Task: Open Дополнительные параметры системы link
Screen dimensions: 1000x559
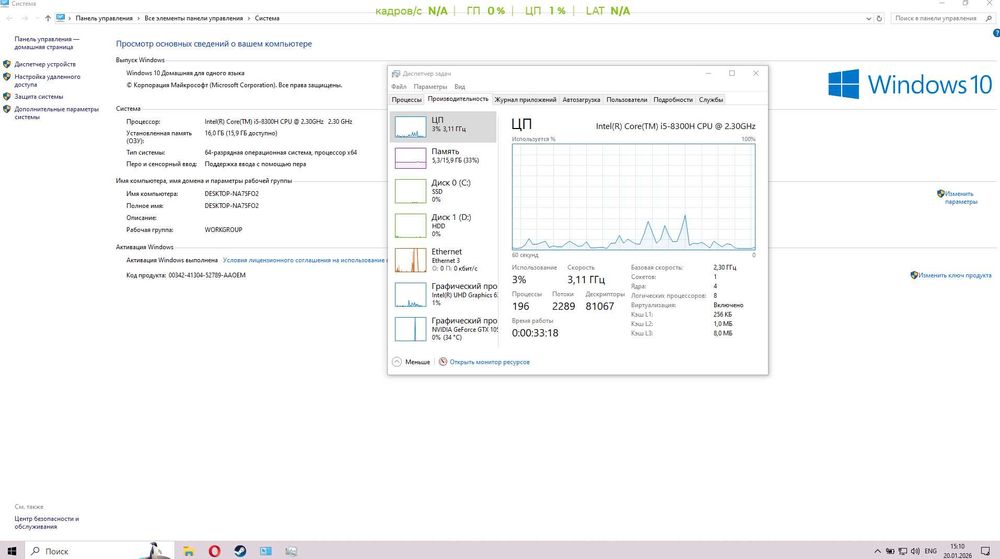Action: [56, 113]
